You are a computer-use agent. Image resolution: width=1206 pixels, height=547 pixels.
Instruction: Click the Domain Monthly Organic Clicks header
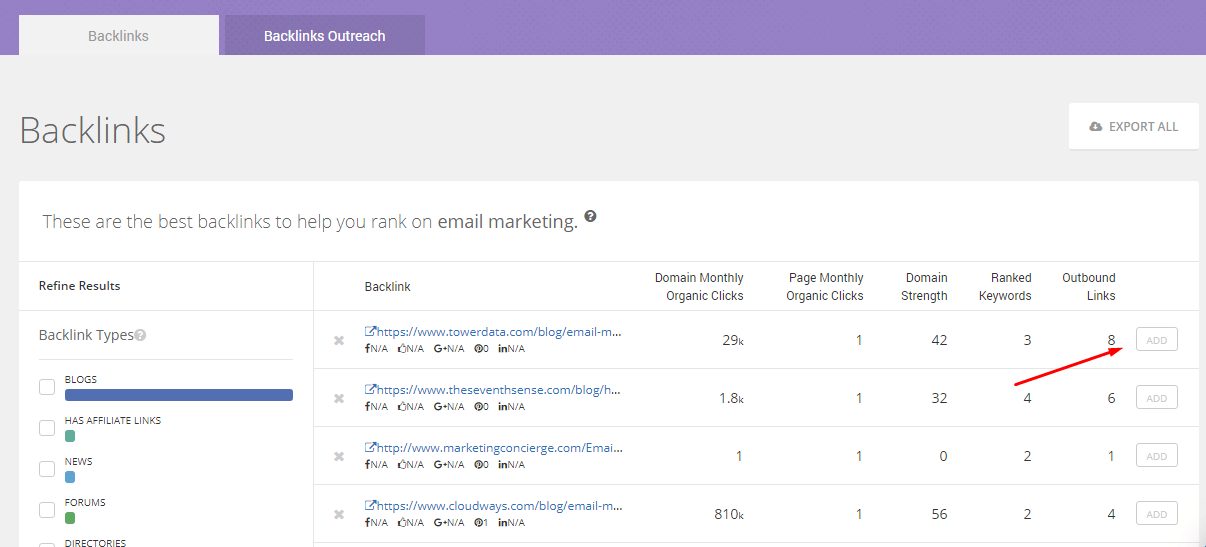pyautogui.click(x=699, y=287)
